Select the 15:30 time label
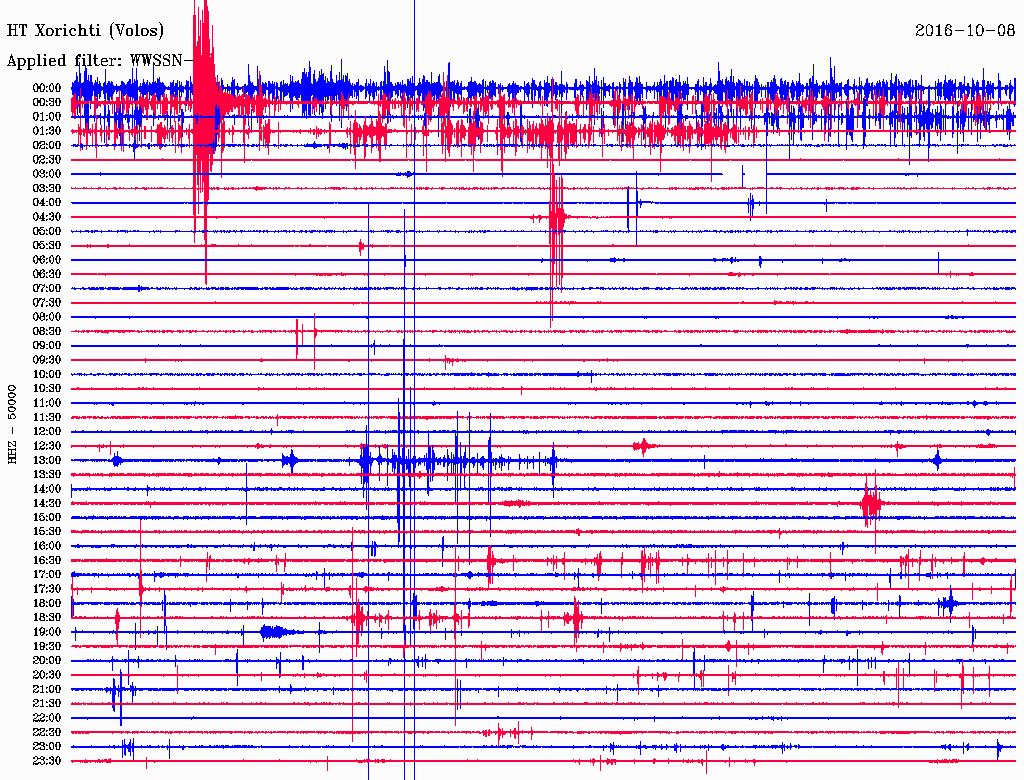The image size is (1024, 780). 47,532
